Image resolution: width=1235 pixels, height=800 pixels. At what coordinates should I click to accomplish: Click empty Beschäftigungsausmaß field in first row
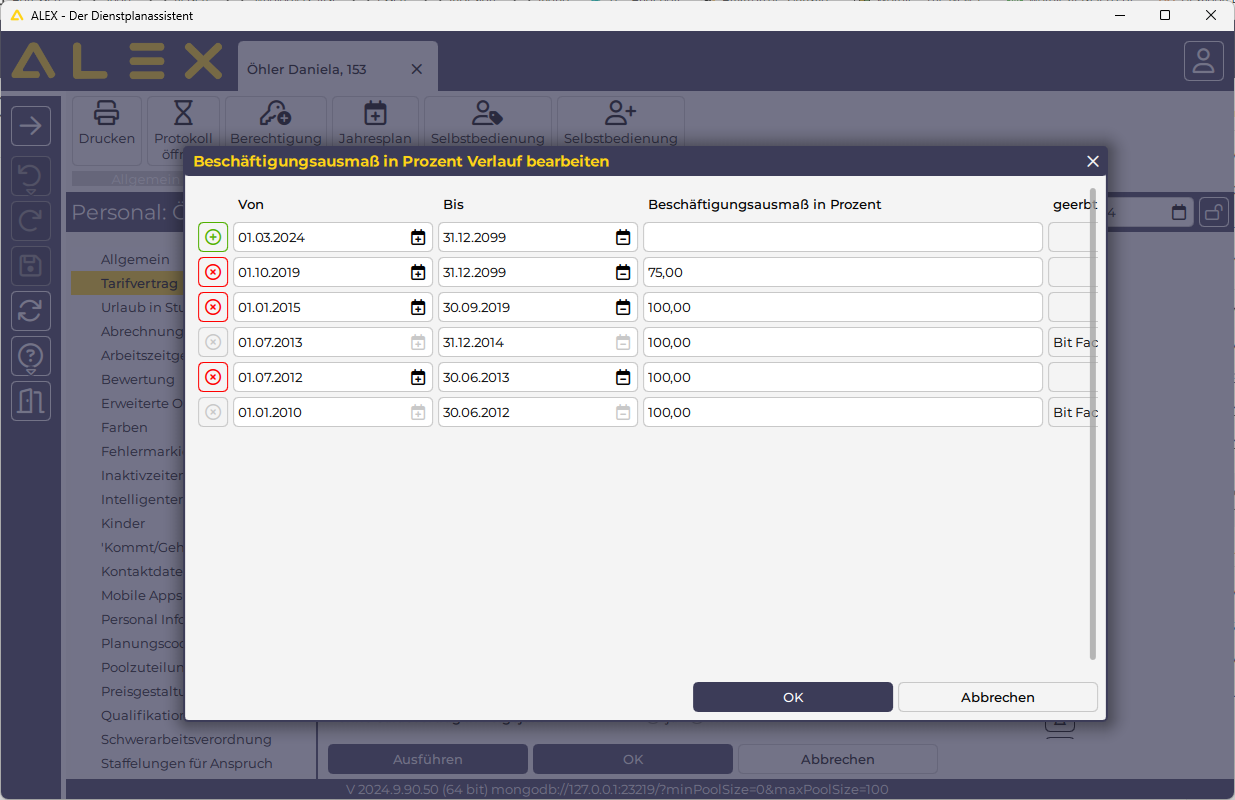click(842, 237)
